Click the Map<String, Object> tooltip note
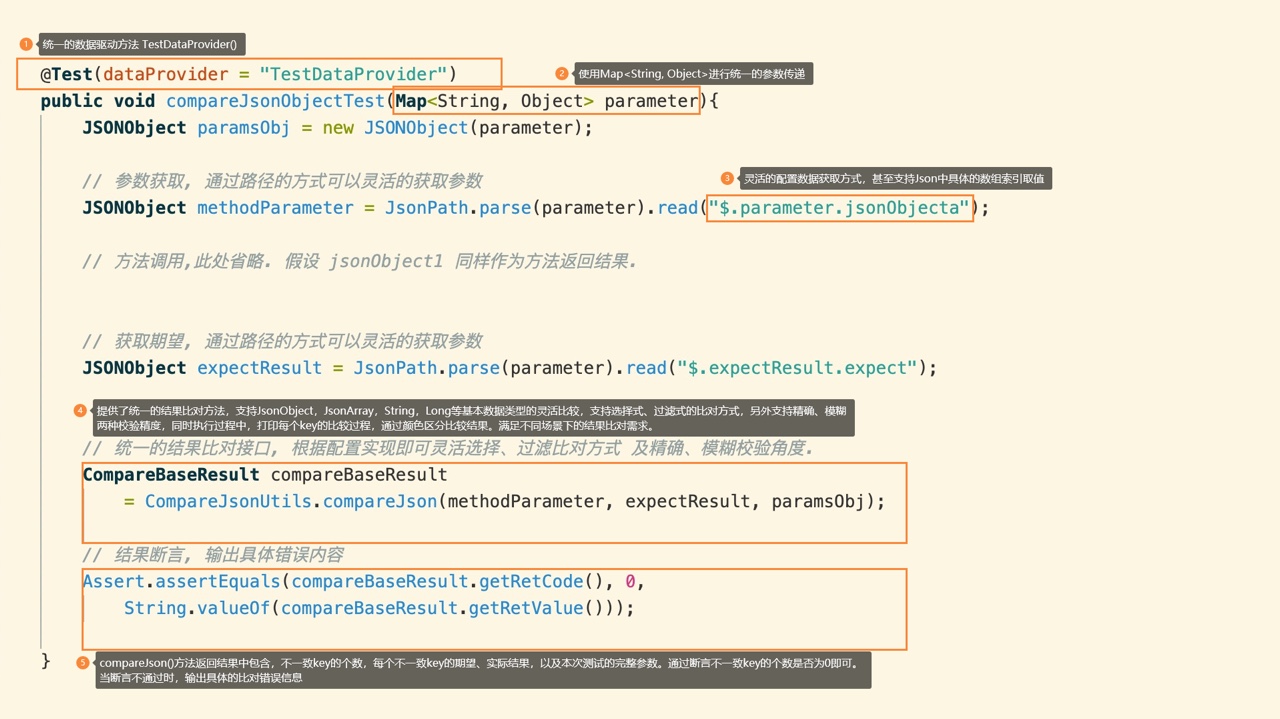 pyautogui.click(x=693, y=74)
